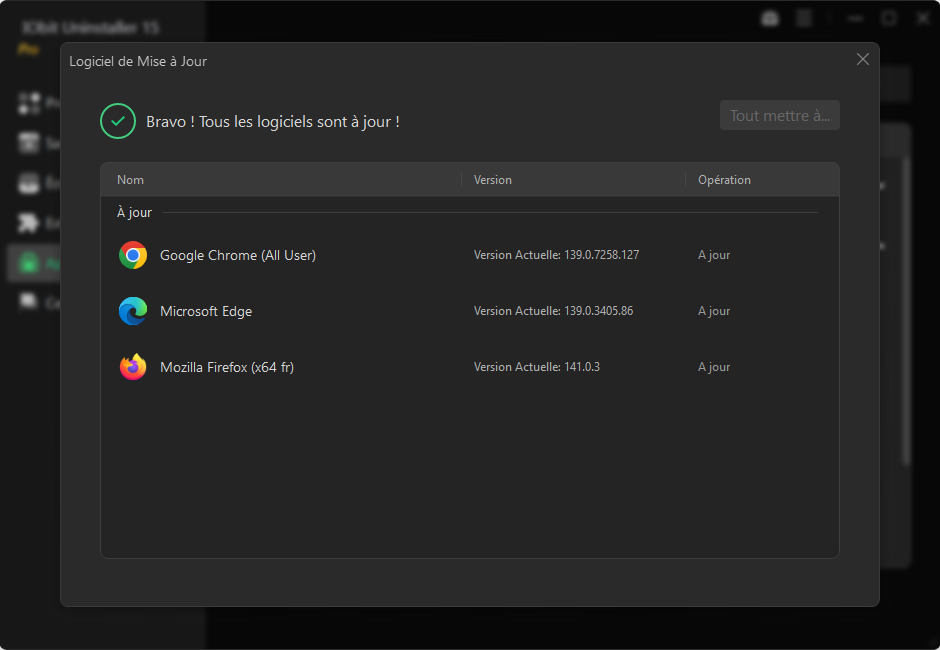Select the Microsoft Edge row name
The height and width of the screenshot is (650, 940).
[206, 311]
